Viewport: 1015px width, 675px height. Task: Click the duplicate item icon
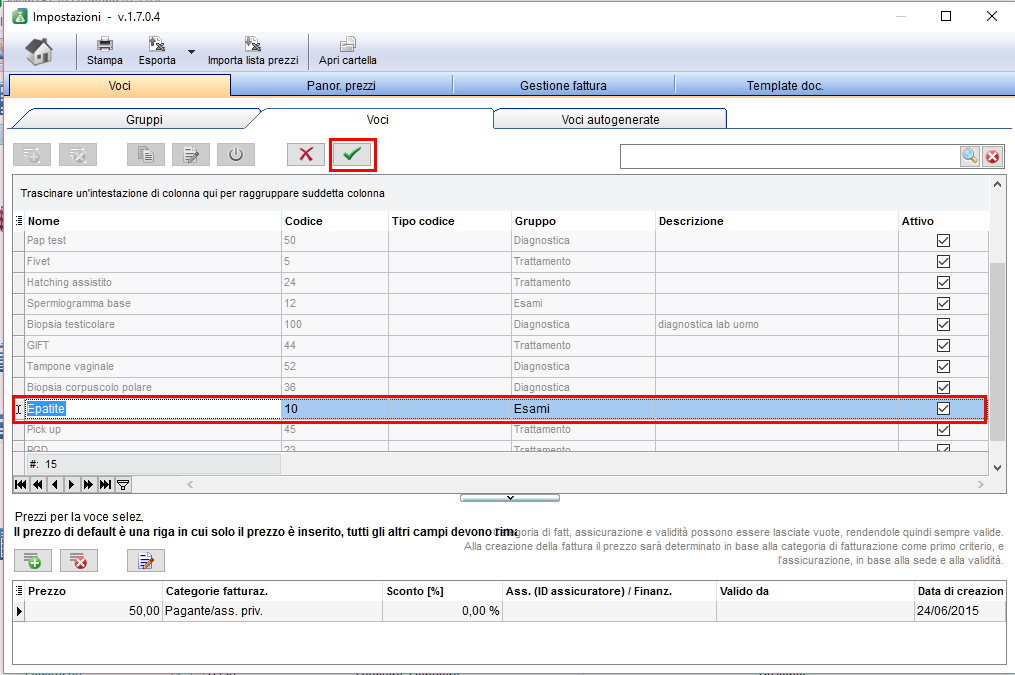click(x=146, y=155)
